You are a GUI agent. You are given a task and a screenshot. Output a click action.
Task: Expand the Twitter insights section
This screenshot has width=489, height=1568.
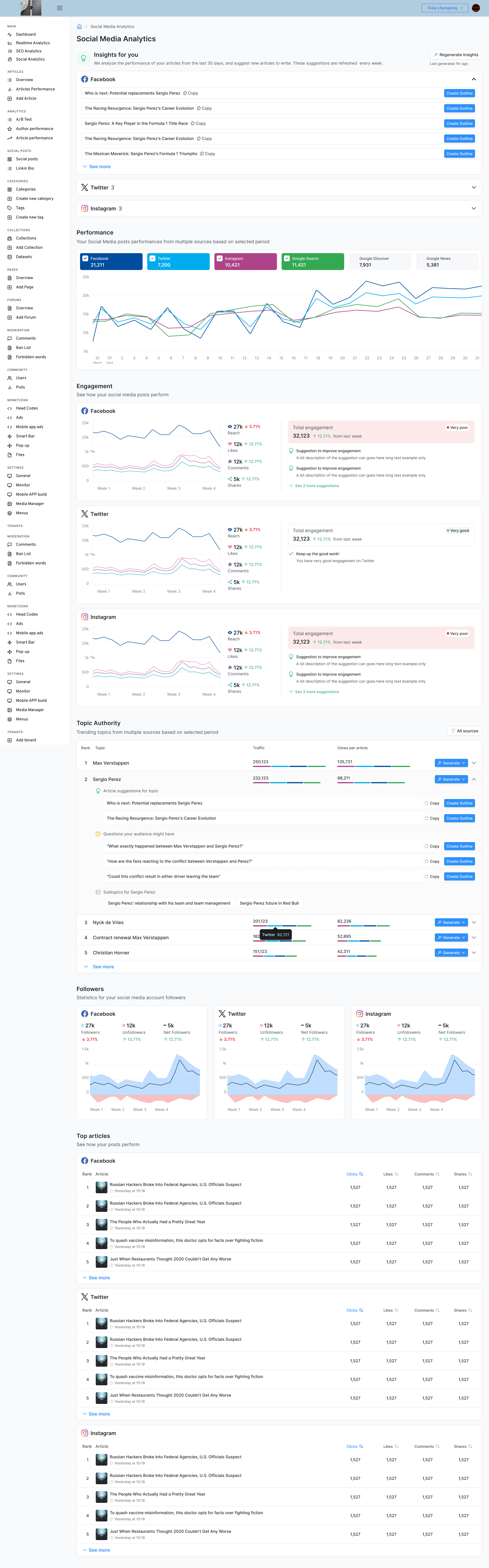(x=473, y=187)
